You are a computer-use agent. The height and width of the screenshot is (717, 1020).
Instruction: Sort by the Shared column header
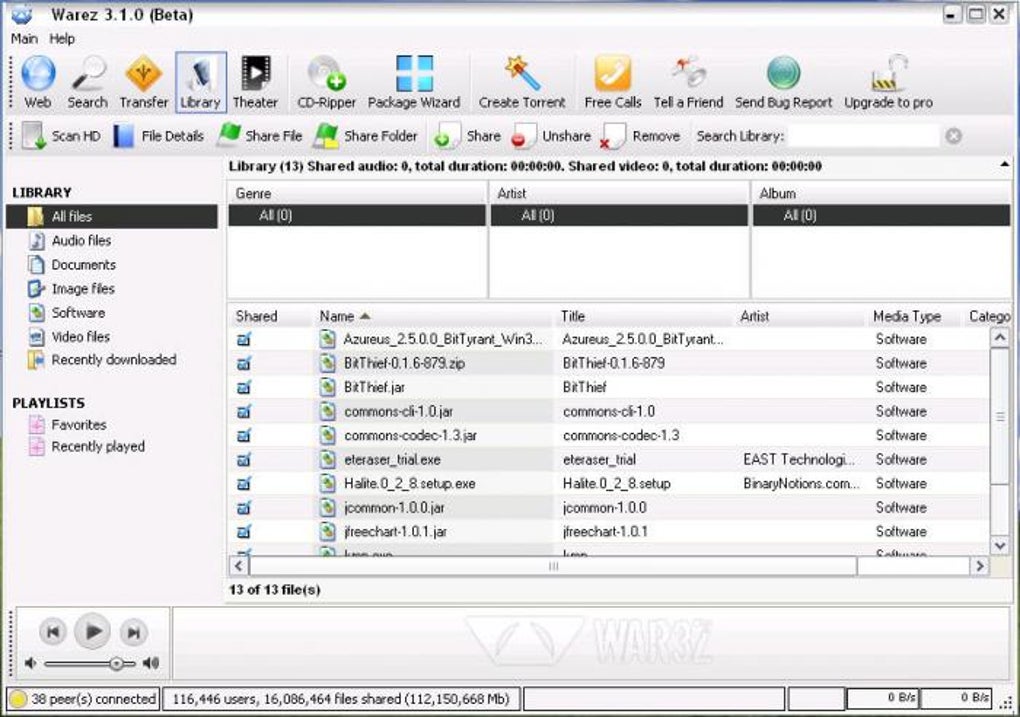pos(270,316)
